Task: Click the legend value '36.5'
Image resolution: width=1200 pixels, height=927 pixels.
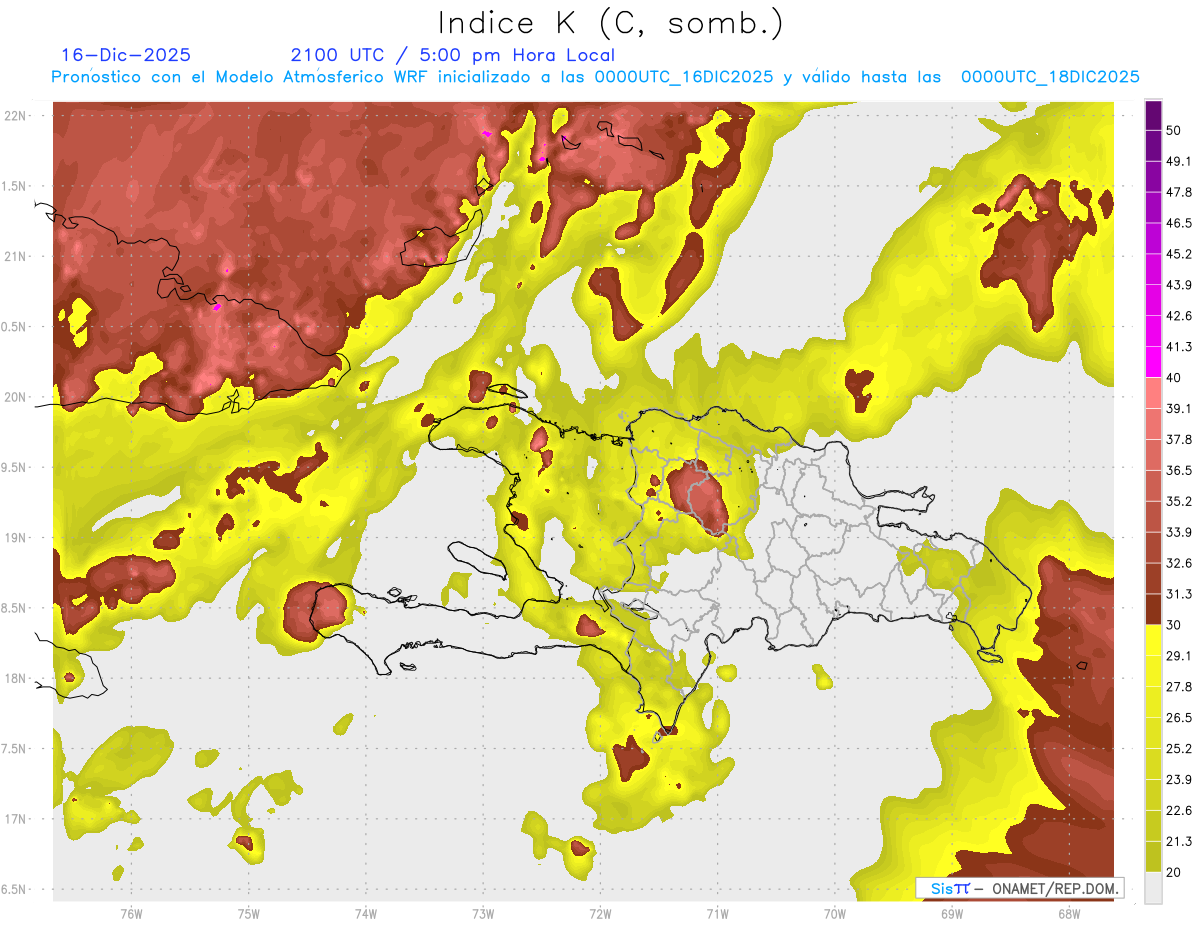Action: 1178,470
